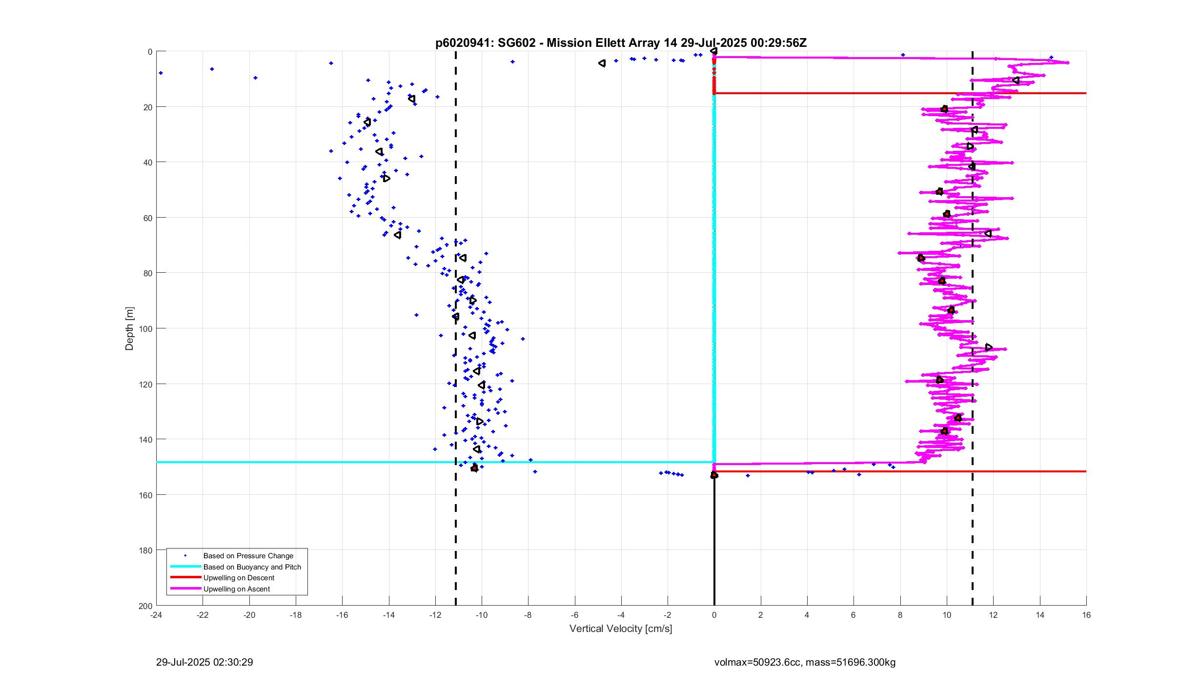Click the x-axis tick label "-6"

[x=575, y=615]
